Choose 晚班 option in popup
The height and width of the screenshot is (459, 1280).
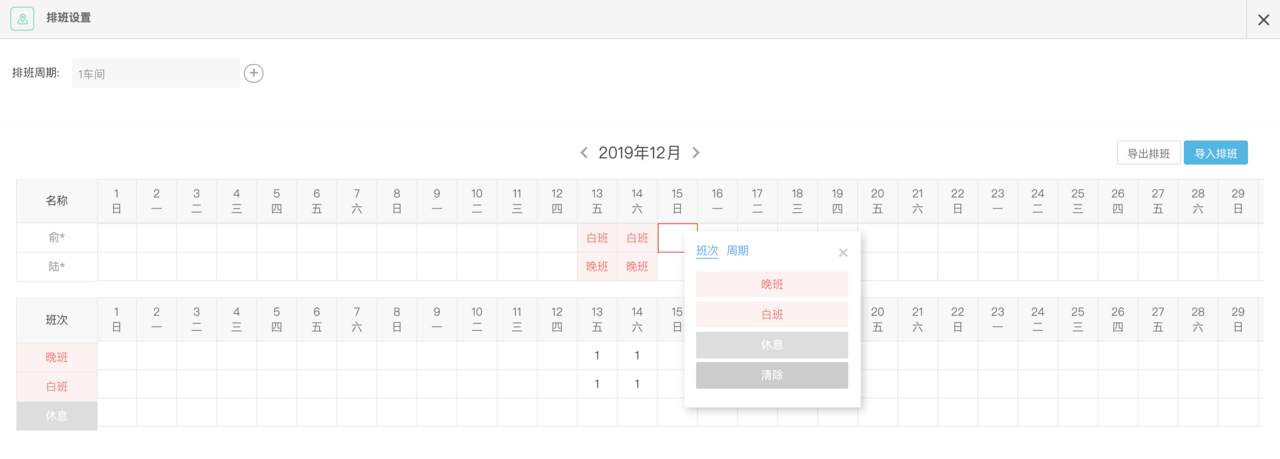[x=772, y=284]
